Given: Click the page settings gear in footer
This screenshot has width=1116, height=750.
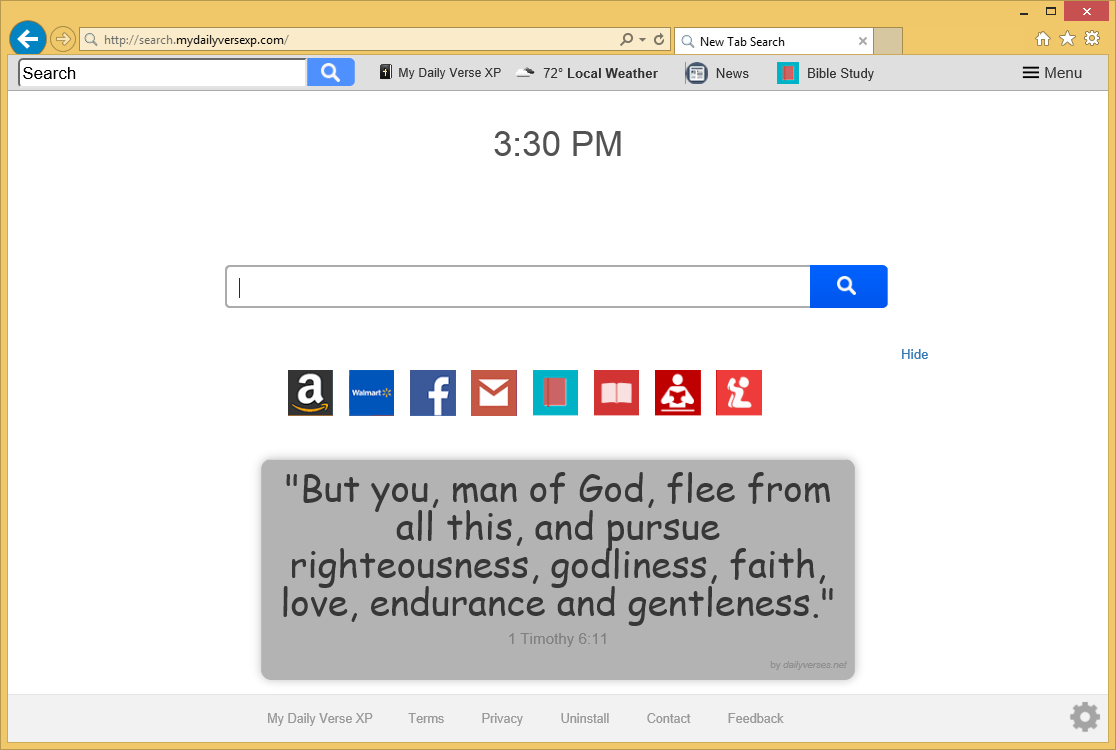Looking at the screenshot, I should [1085, 717].
